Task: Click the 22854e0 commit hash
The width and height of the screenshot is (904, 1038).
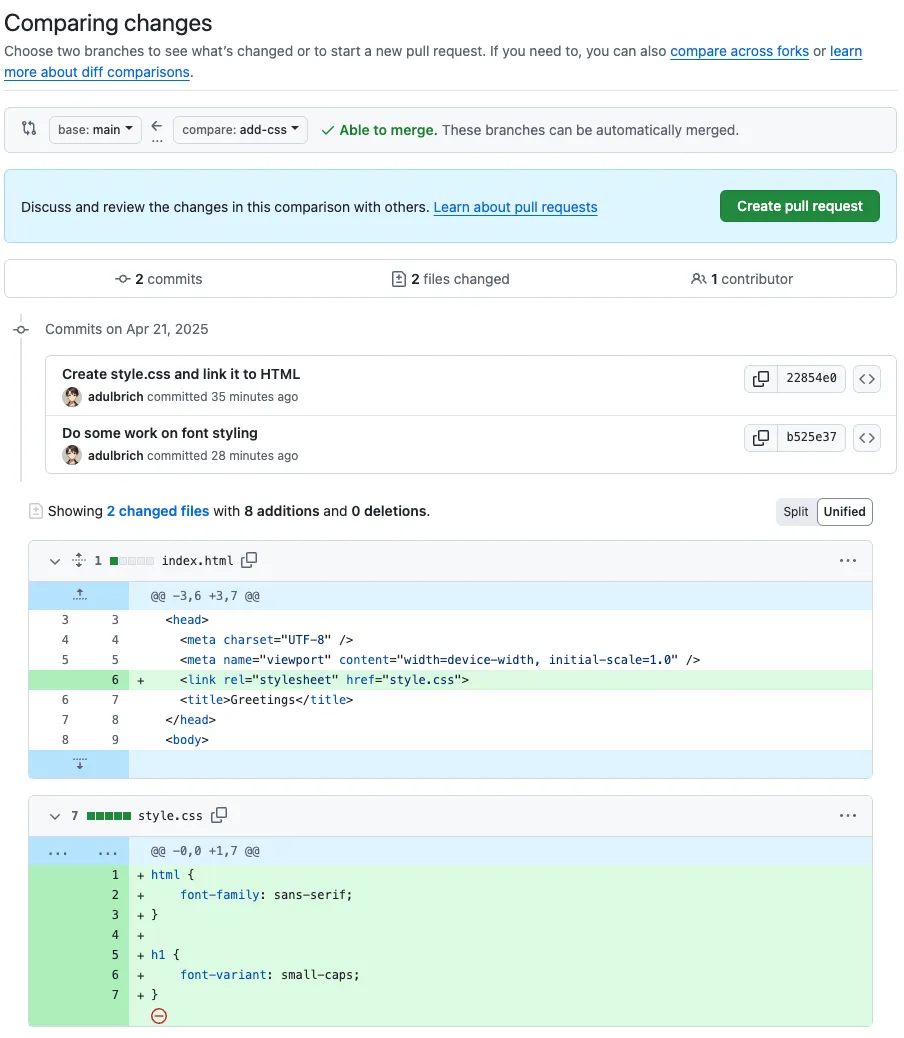Action: pyautogui.click(x=811, y=379)
